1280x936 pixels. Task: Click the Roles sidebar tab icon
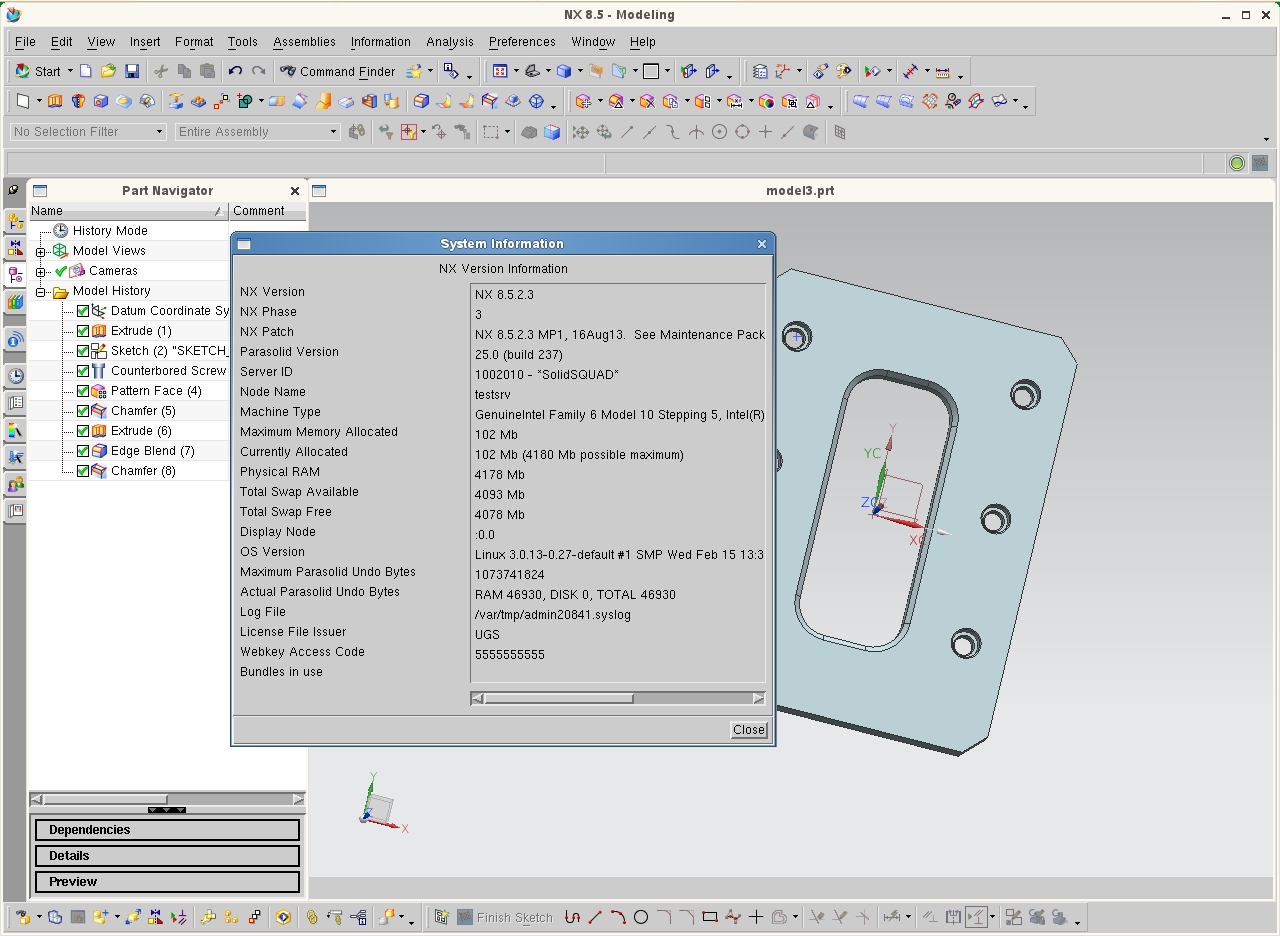15,484
